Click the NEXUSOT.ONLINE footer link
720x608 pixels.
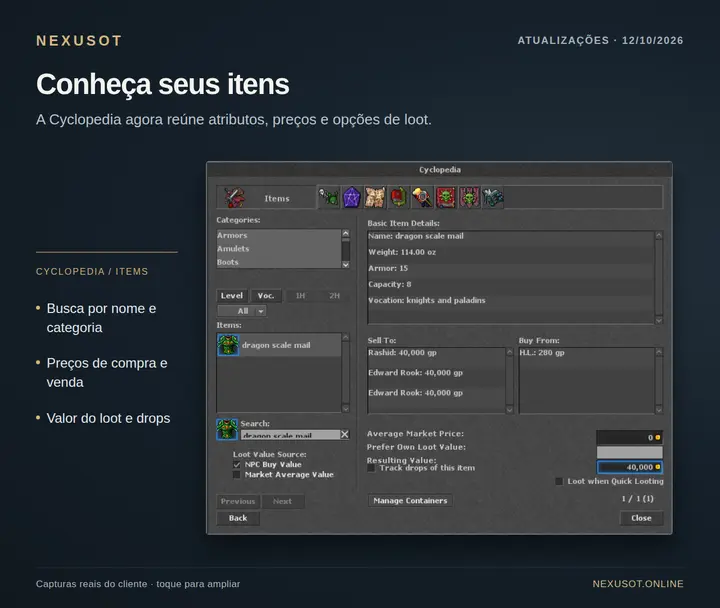click(638, 584)
